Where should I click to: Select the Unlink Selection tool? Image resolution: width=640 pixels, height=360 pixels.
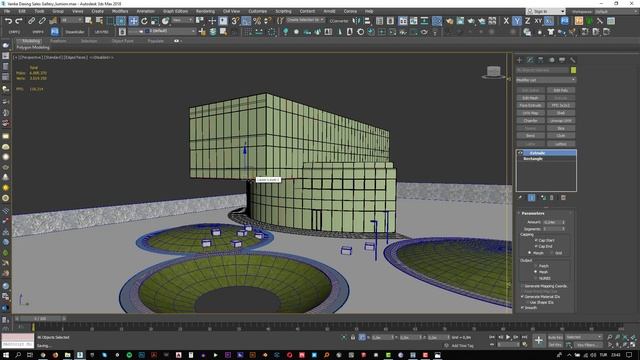click(x=42, y=20)
